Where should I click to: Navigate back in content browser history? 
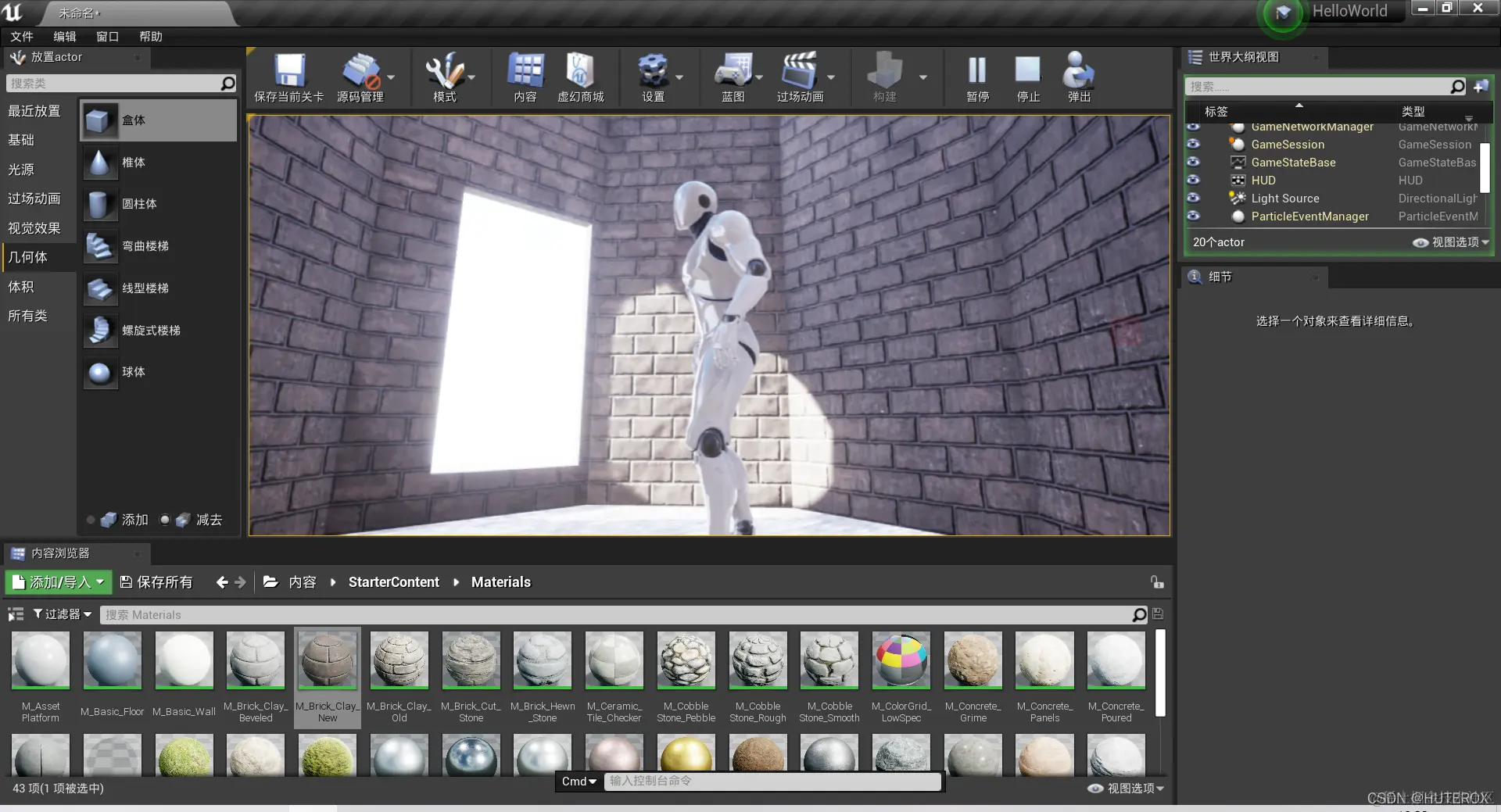click(x=222, y=582)
